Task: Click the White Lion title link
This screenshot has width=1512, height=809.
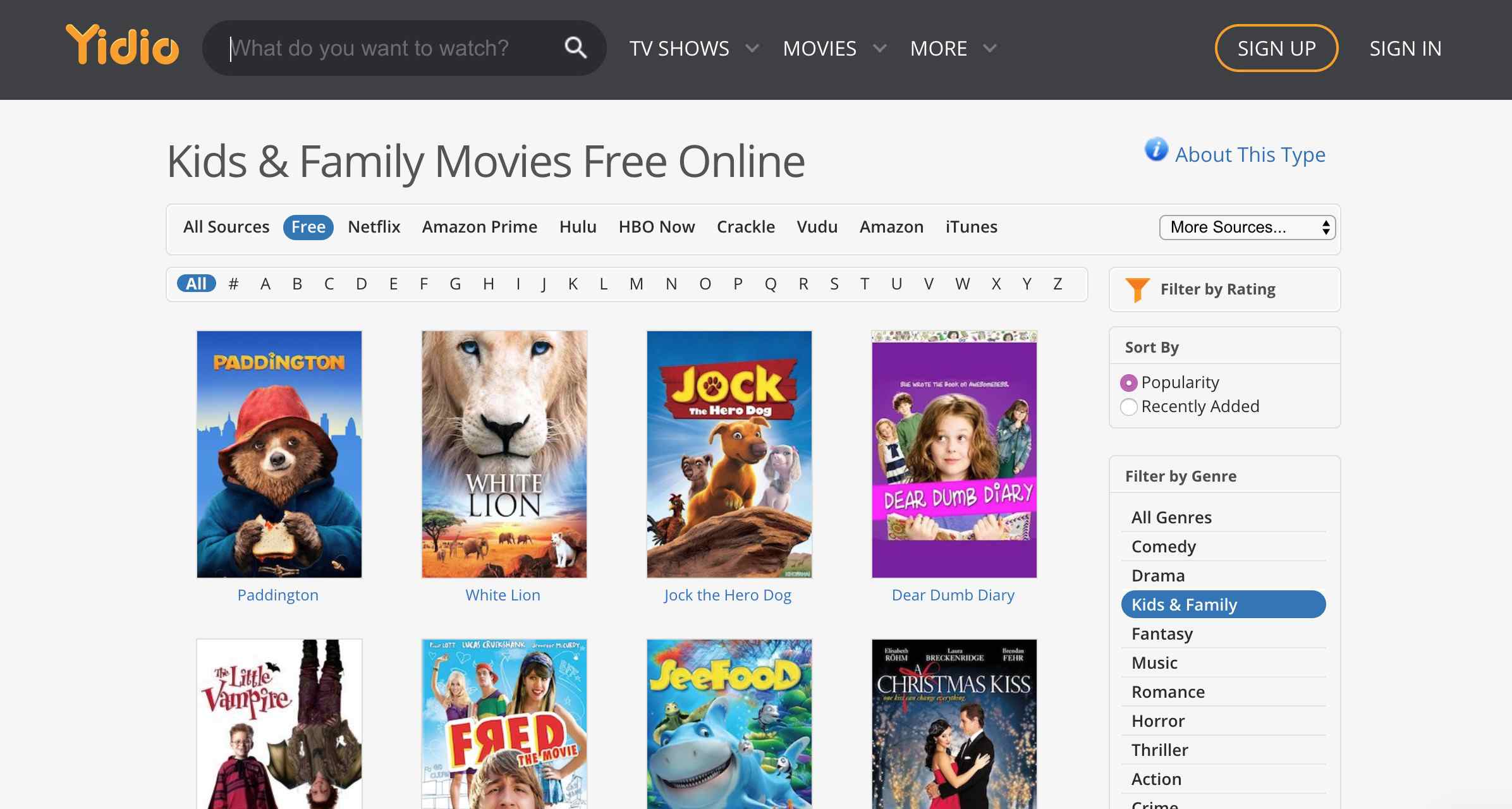Action: click(x=503, y=595)
